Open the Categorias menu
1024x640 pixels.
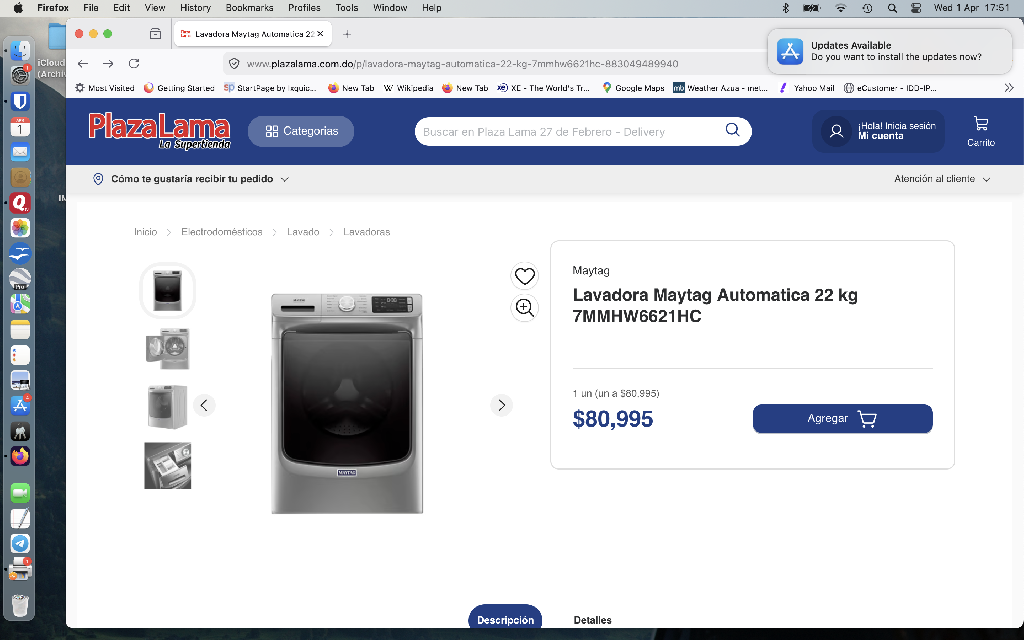click(301, 131)
